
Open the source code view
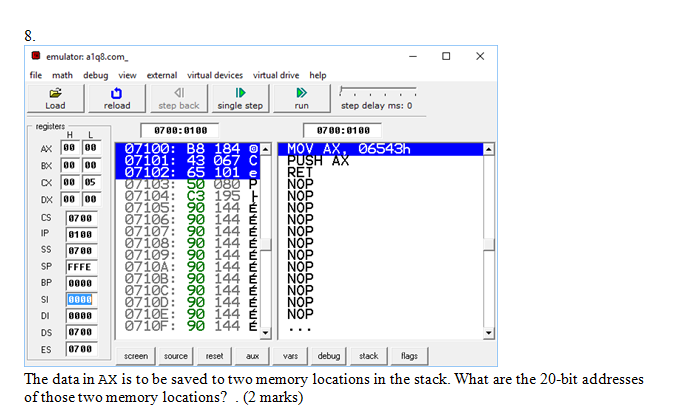click(x=175, y=356)
